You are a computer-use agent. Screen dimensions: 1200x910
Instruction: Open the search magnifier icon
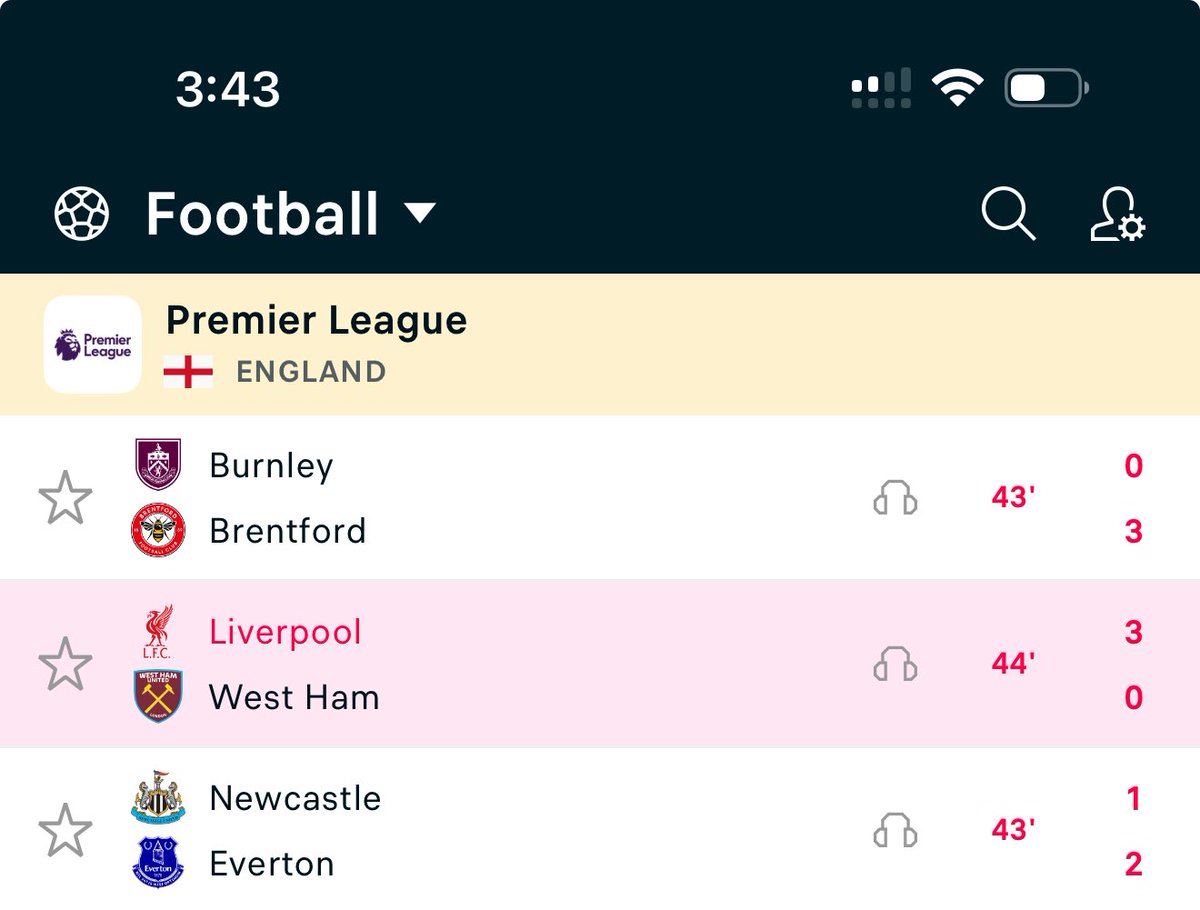[x=1008, y=214]
